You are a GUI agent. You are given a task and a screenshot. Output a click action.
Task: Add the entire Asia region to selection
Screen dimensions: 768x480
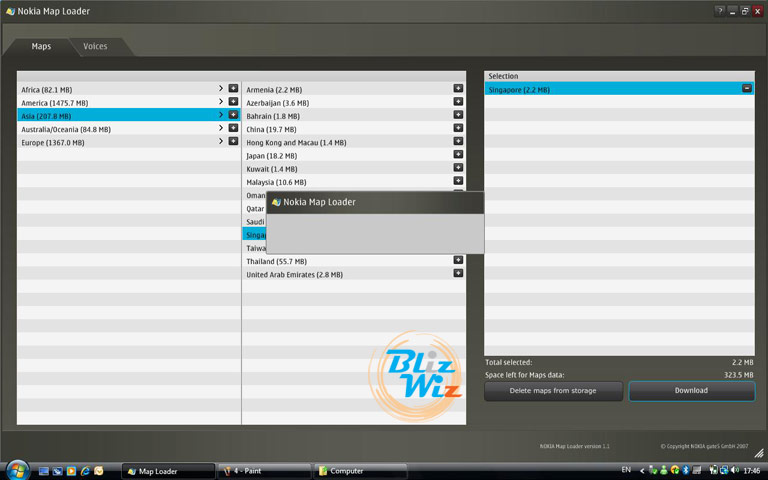coord(233,115)
